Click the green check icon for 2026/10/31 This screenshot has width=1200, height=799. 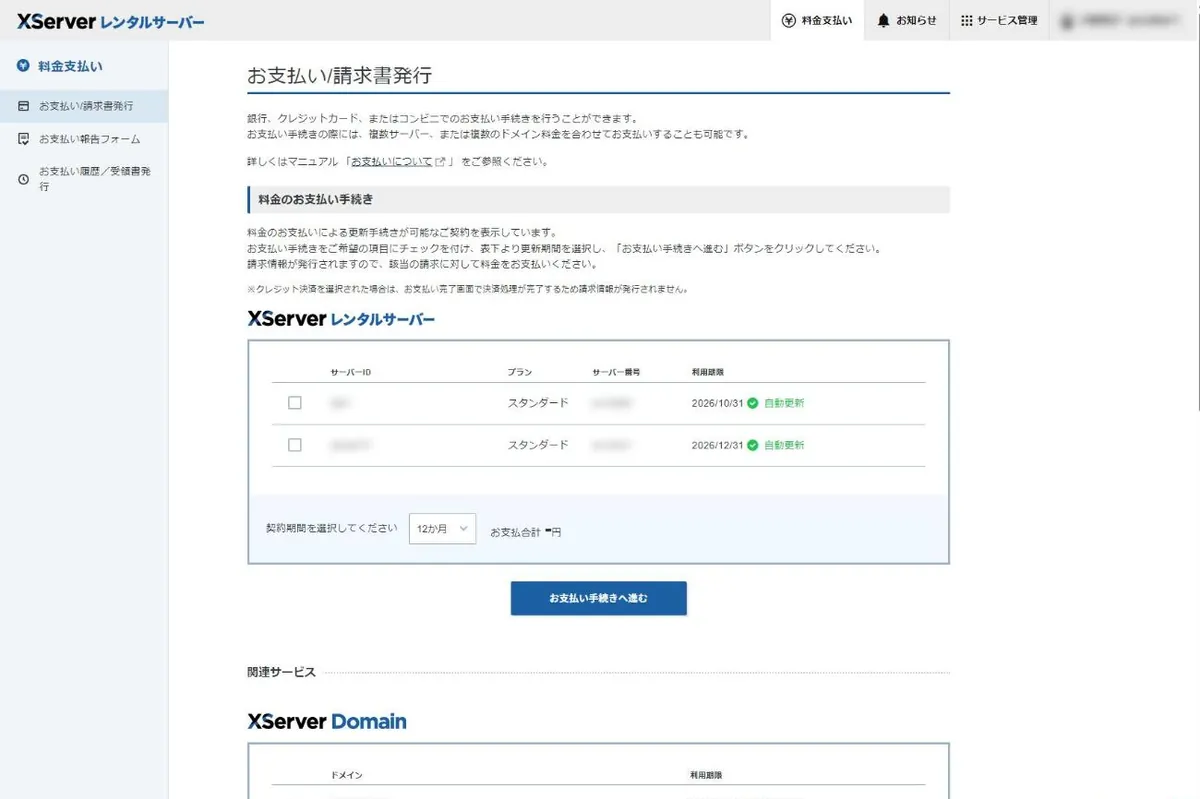(x=753, y=403)
